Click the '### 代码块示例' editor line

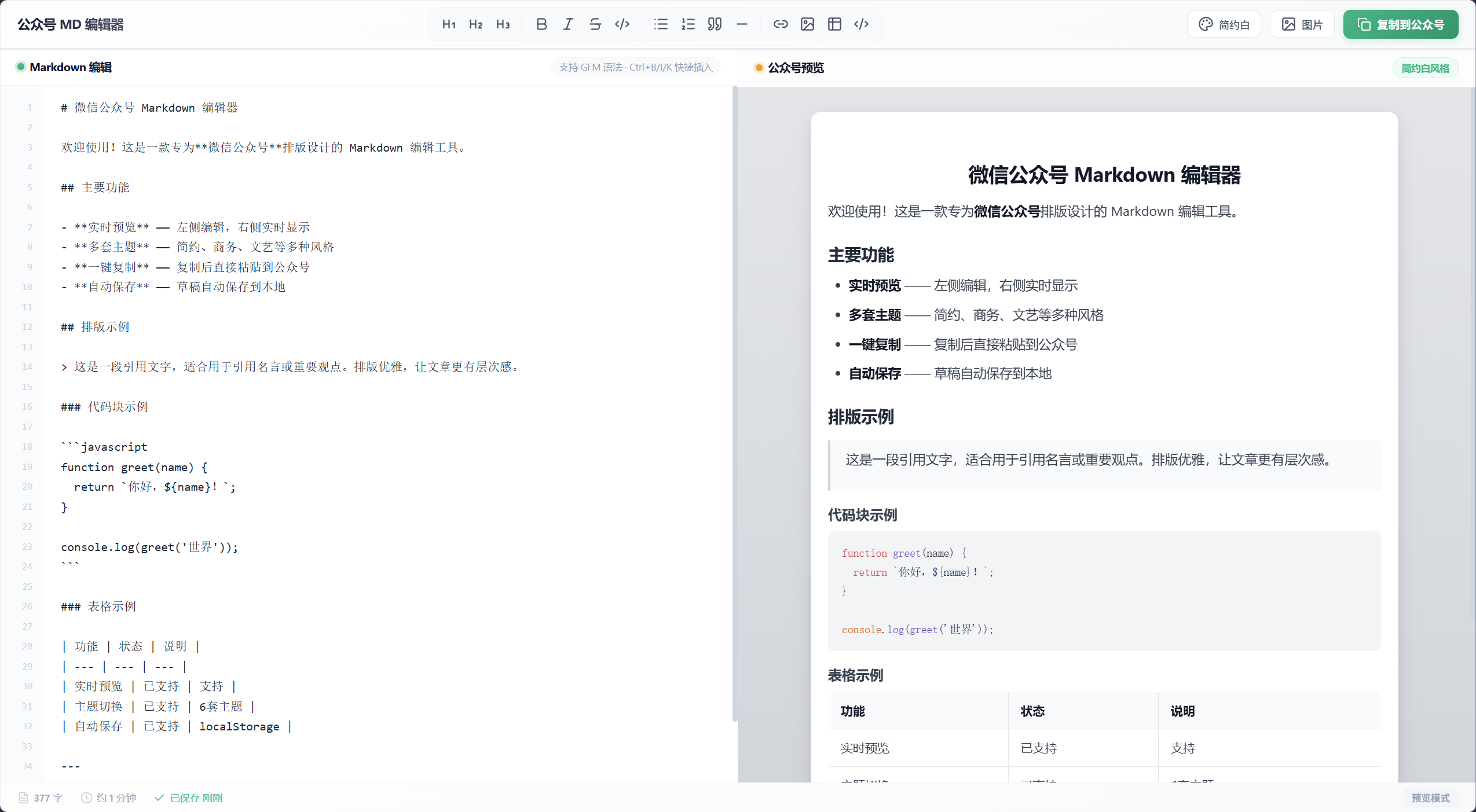(104, 407)
